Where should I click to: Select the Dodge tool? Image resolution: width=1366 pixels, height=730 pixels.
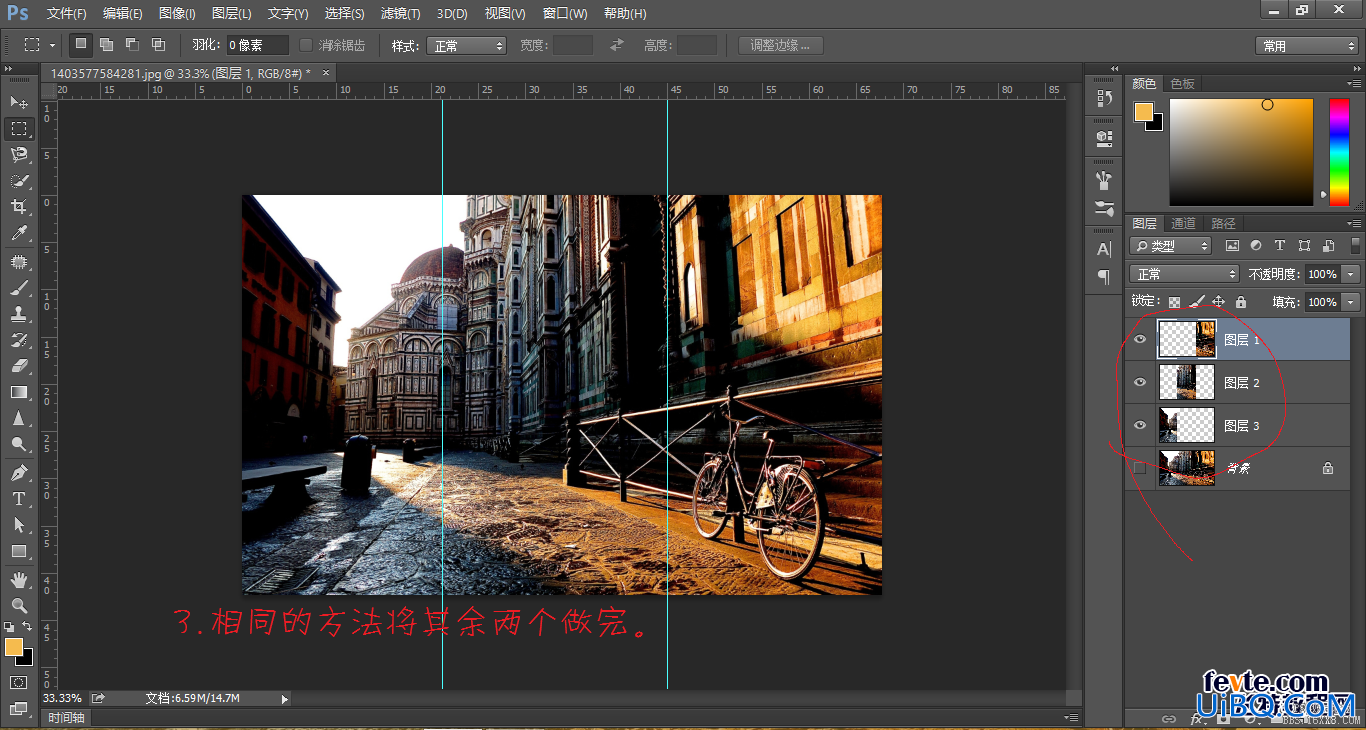click(19, 444)
